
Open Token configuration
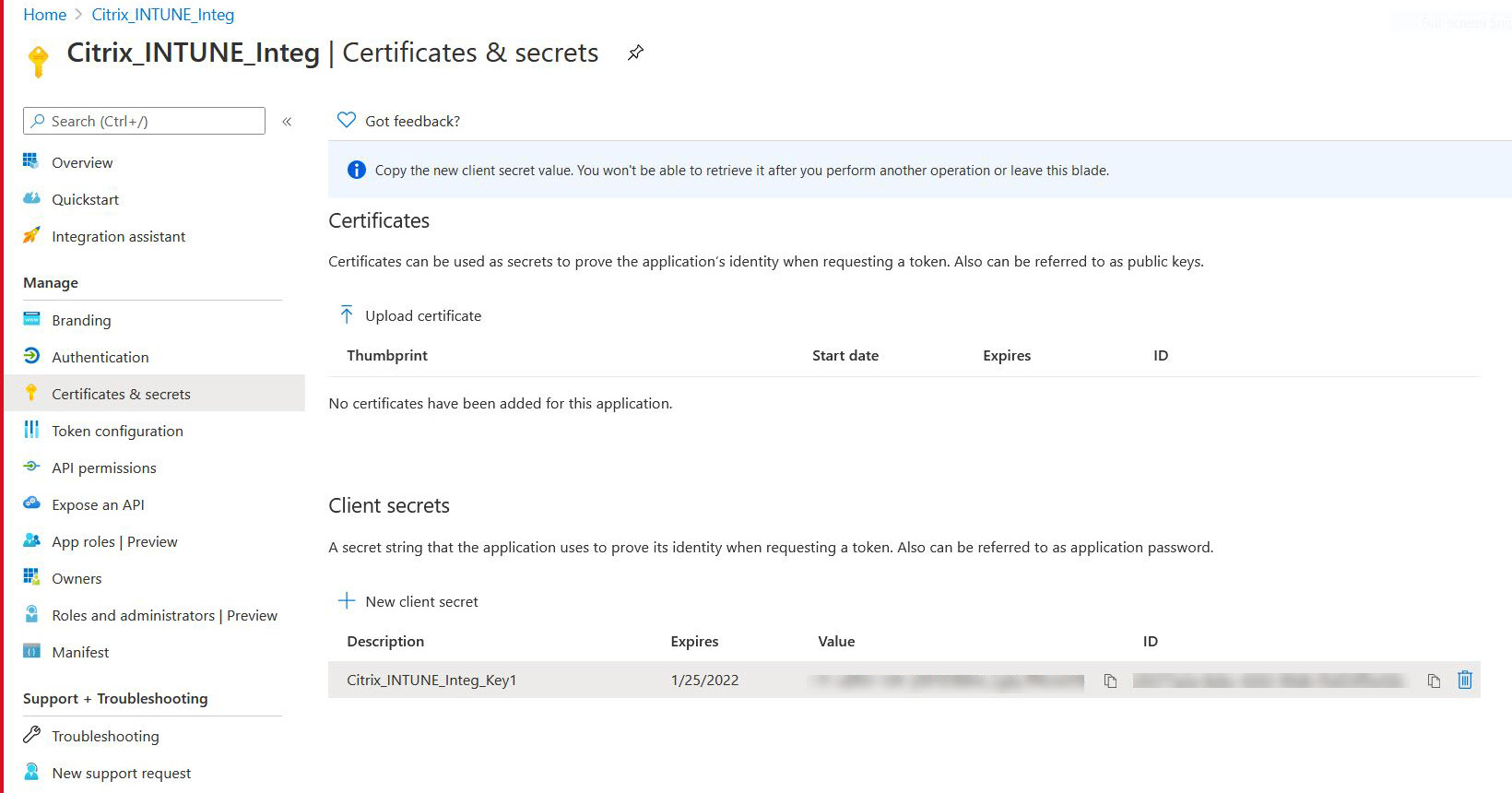point(117,431)
